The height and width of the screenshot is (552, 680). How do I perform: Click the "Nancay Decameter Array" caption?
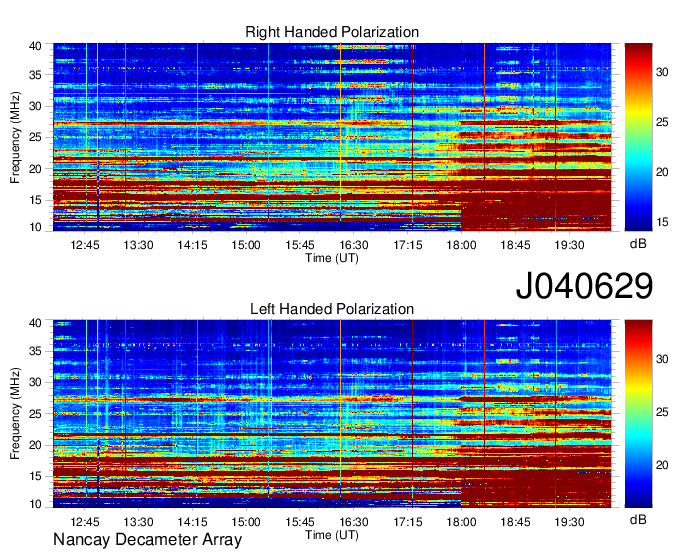coord(147,540)
